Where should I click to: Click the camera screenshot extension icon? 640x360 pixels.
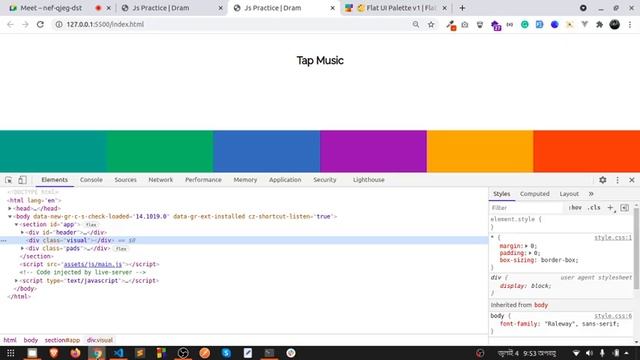465,25
